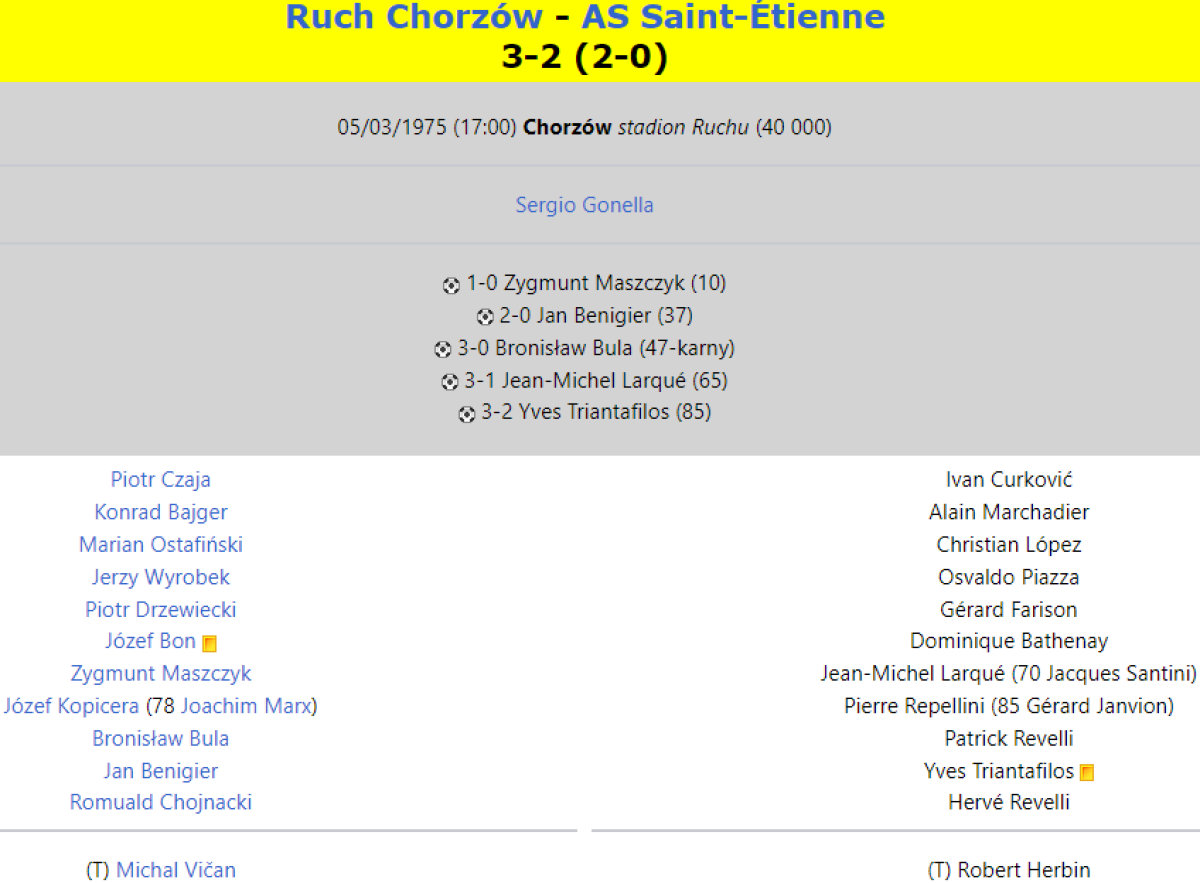Visit Romuald Chojnacki's player page
The height and width of the screenshot is (883, 1200).
161,802
